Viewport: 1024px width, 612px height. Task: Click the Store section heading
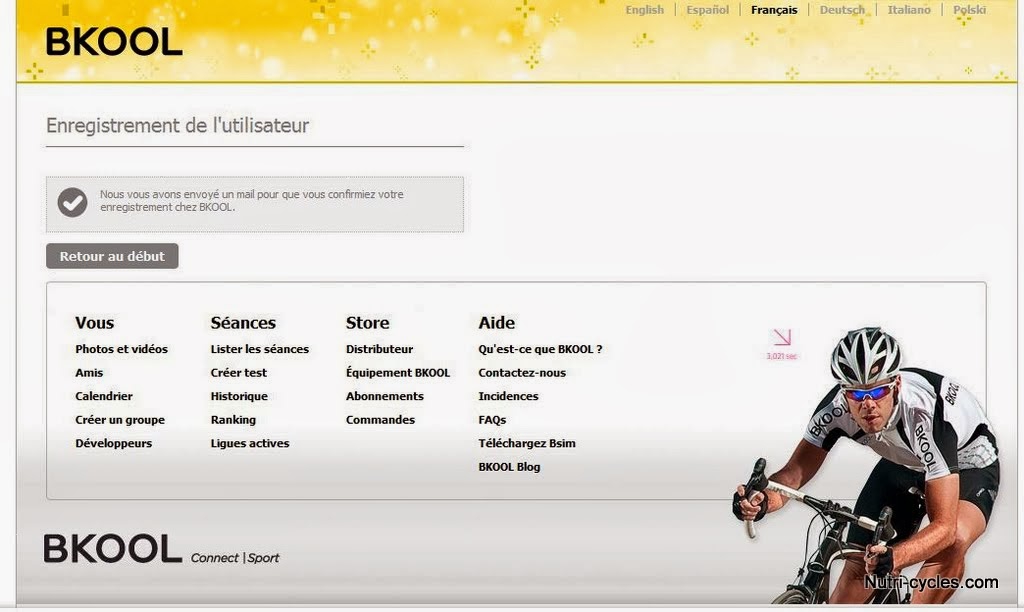(368, 323)
